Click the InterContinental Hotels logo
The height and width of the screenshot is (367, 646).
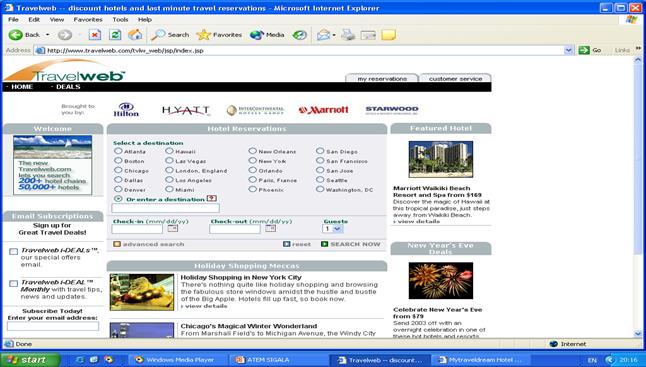pos(255,110)
